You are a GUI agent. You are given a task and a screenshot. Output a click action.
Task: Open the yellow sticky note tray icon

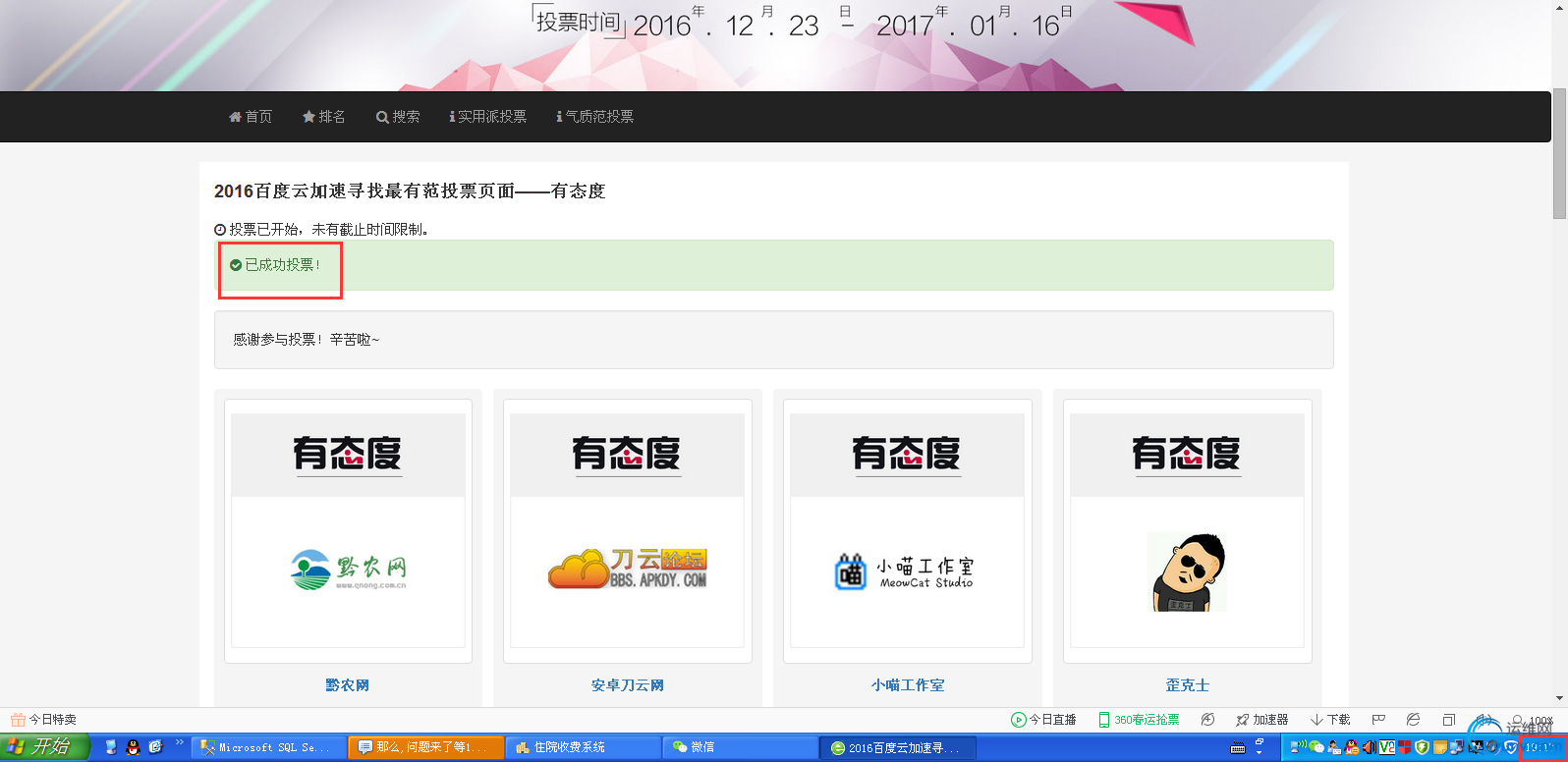tap(1440, 748)
